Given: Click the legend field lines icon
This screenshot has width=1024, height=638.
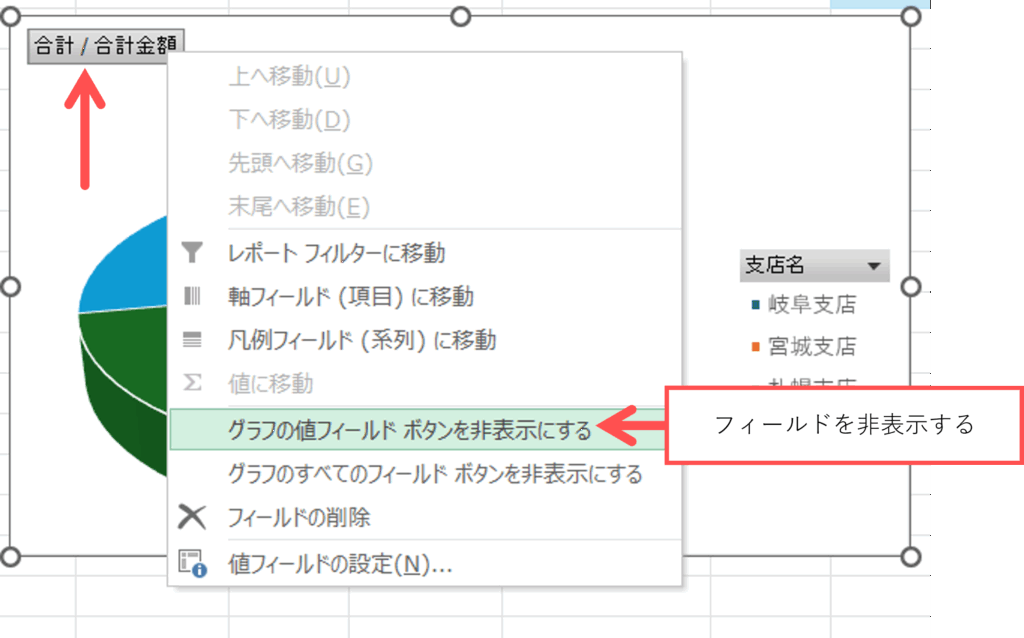Looking at the screenshot, I should click(192, 340).
